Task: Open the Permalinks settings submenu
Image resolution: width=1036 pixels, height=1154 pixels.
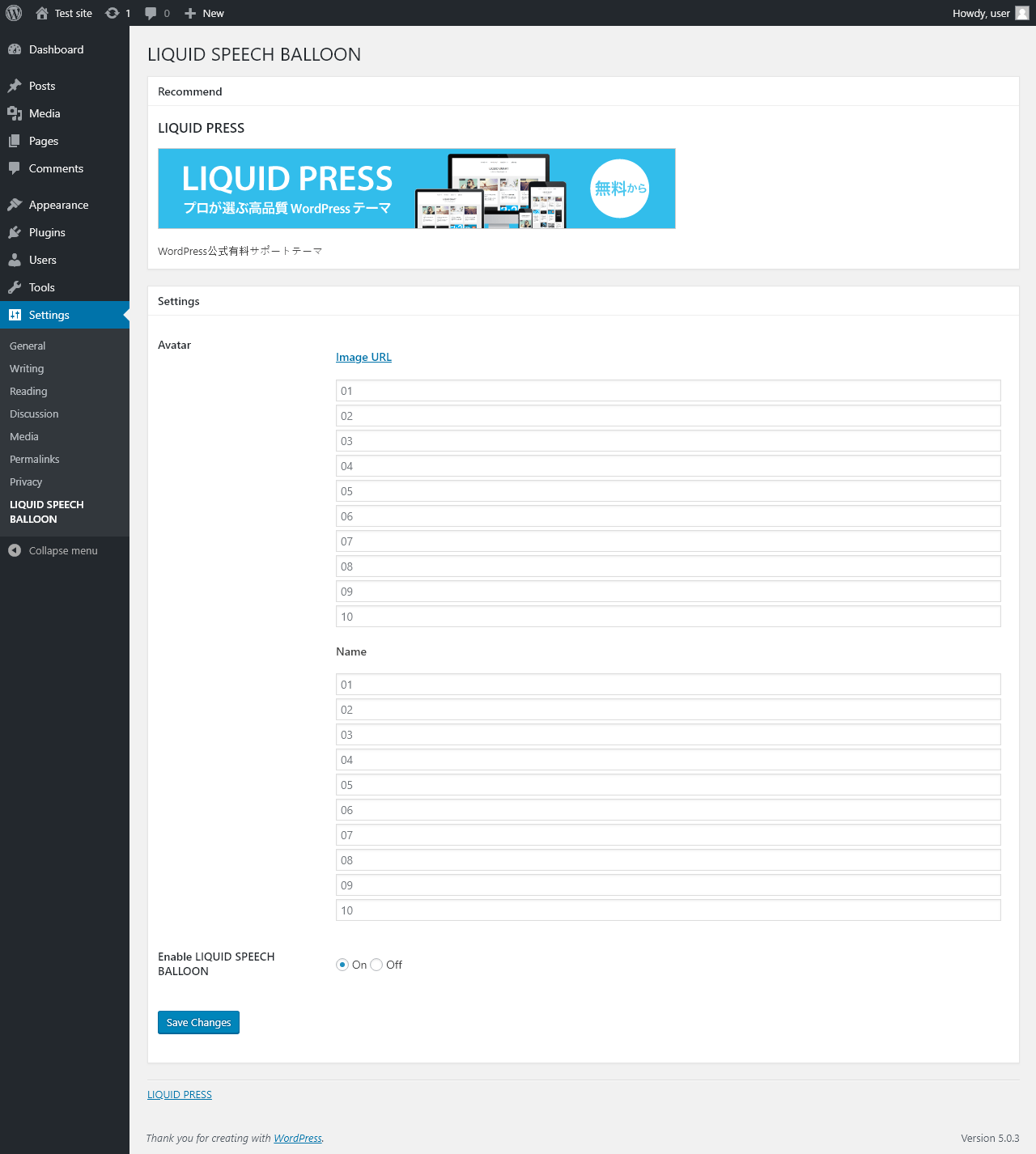Action: tap(35, 459)
